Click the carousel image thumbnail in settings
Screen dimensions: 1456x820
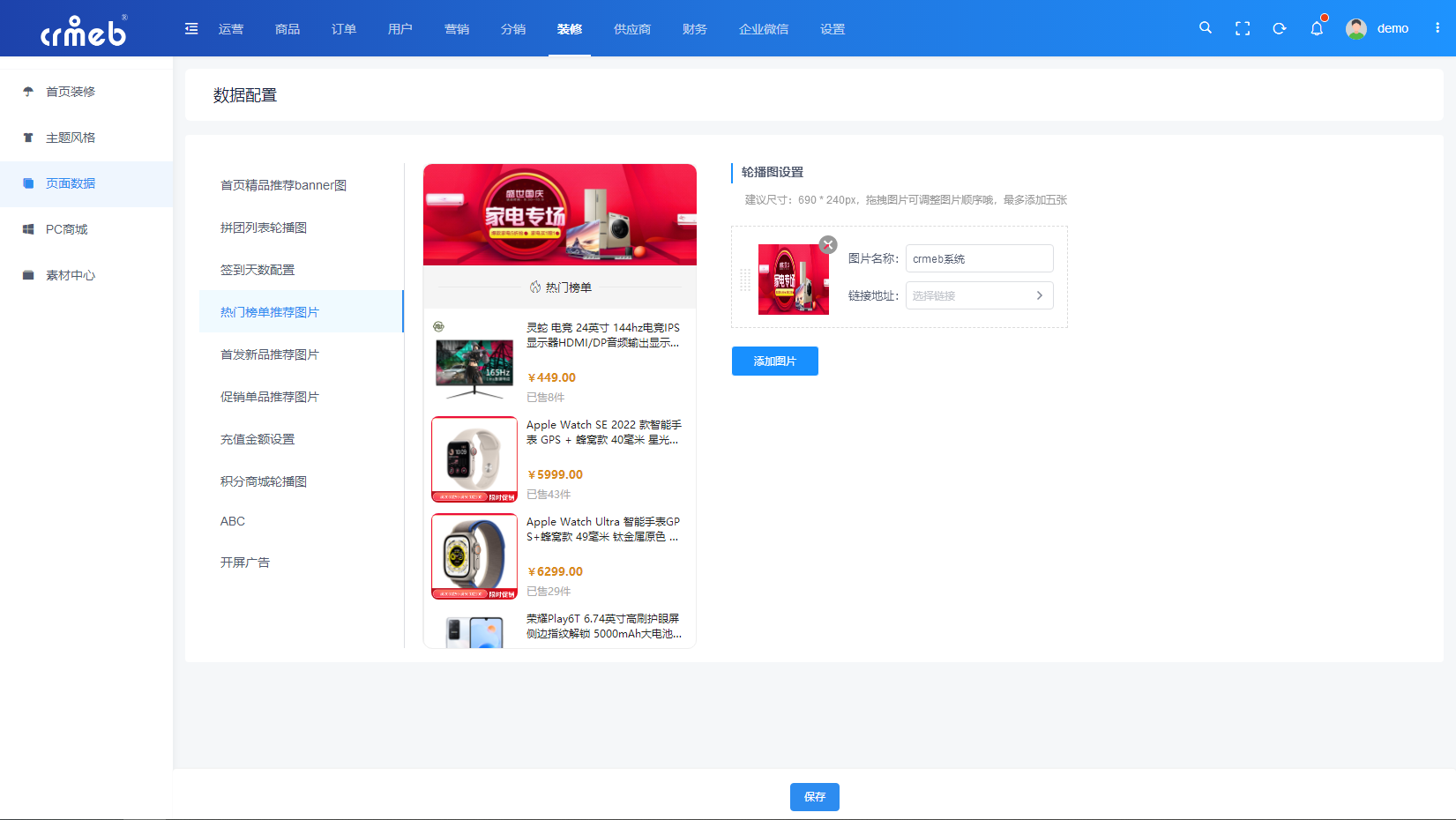794,280
